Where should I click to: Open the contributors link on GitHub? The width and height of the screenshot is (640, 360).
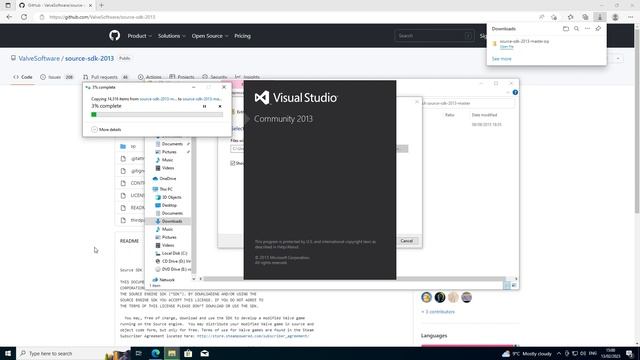tap(438, 312)
